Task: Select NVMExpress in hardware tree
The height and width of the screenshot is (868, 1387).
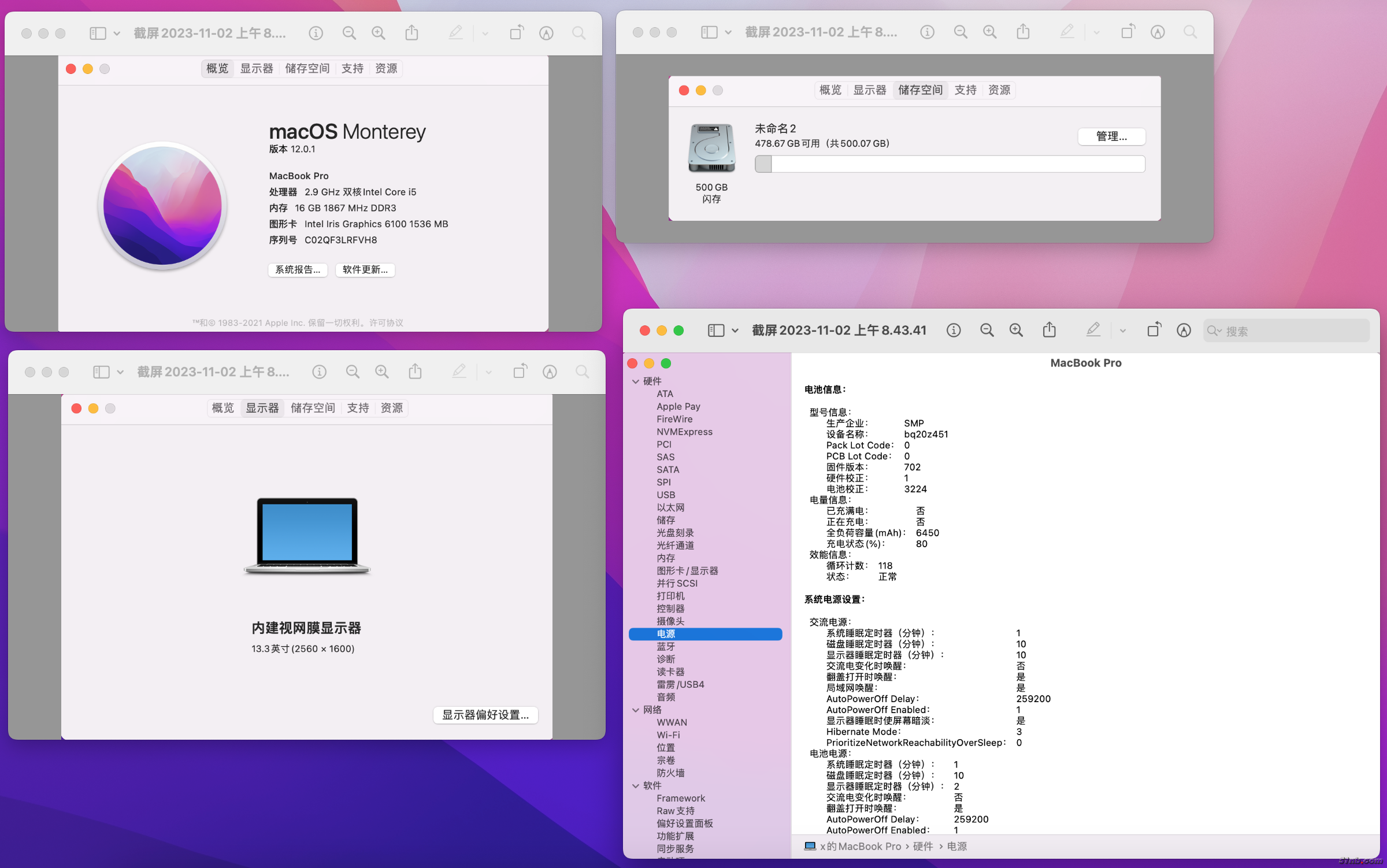Action: (684, 432)
